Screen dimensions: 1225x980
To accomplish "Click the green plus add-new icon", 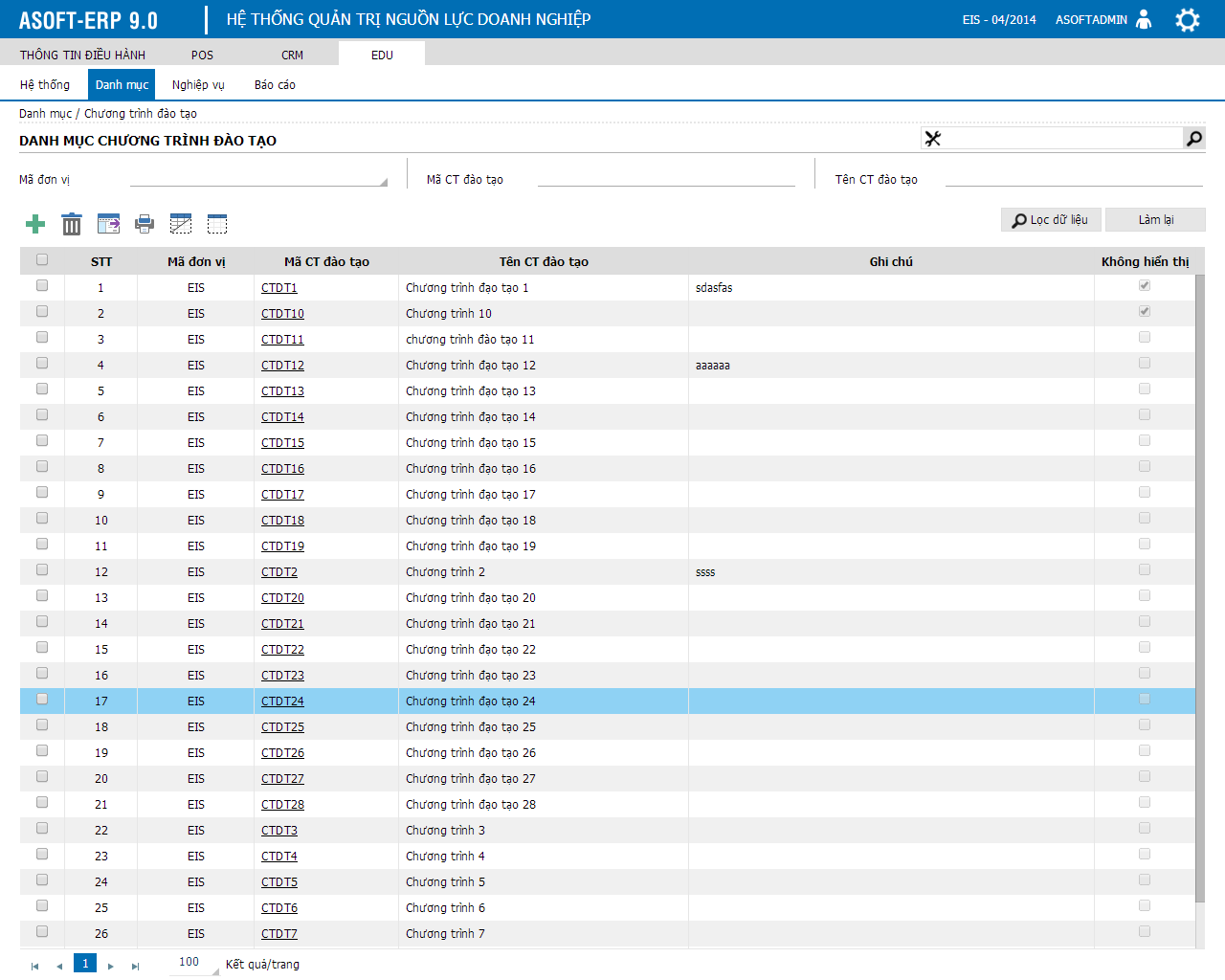I will (35, 224).
